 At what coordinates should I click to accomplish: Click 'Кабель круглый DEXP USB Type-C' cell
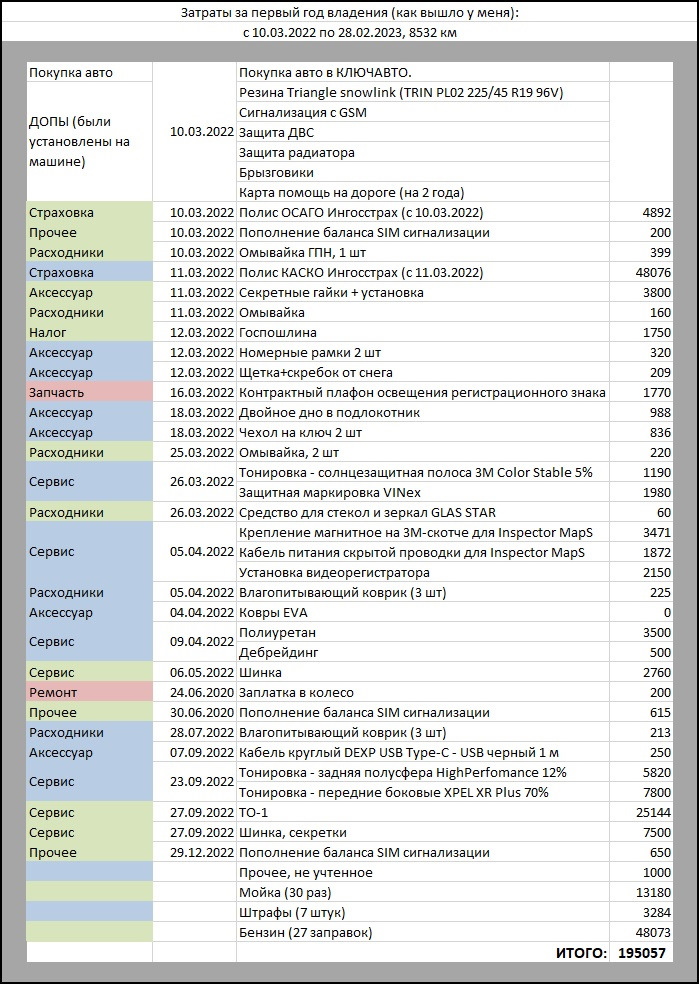pos(423,753)
